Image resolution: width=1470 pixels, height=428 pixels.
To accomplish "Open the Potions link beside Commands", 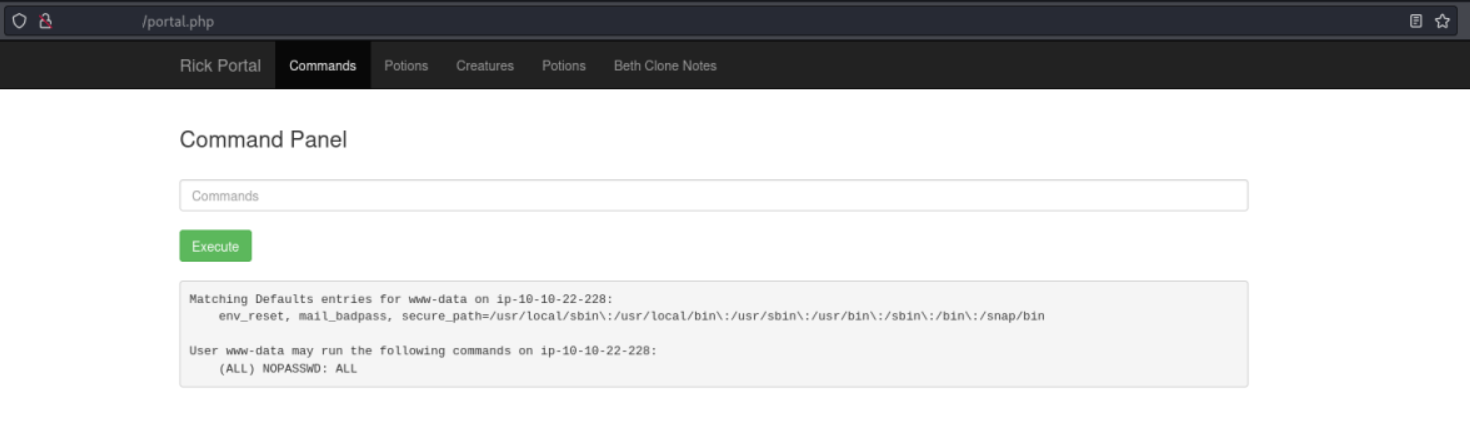I will (x=406, y=66).
